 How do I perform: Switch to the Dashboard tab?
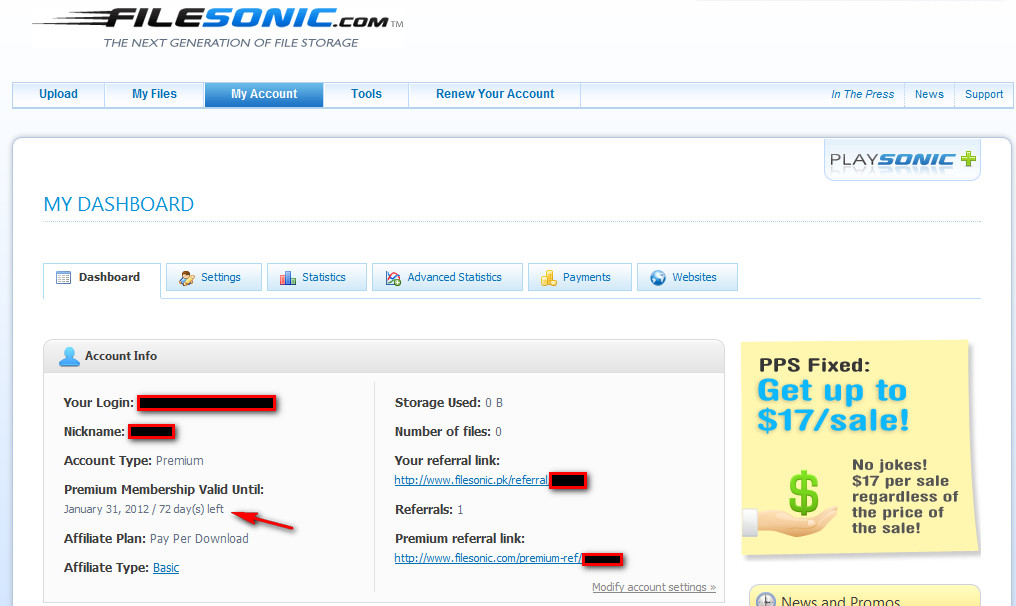coord(102,280)
